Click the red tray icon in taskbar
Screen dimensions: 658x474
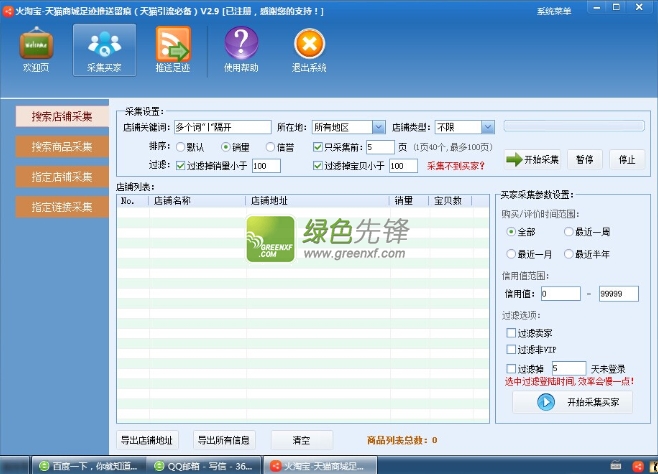(638, 466)
